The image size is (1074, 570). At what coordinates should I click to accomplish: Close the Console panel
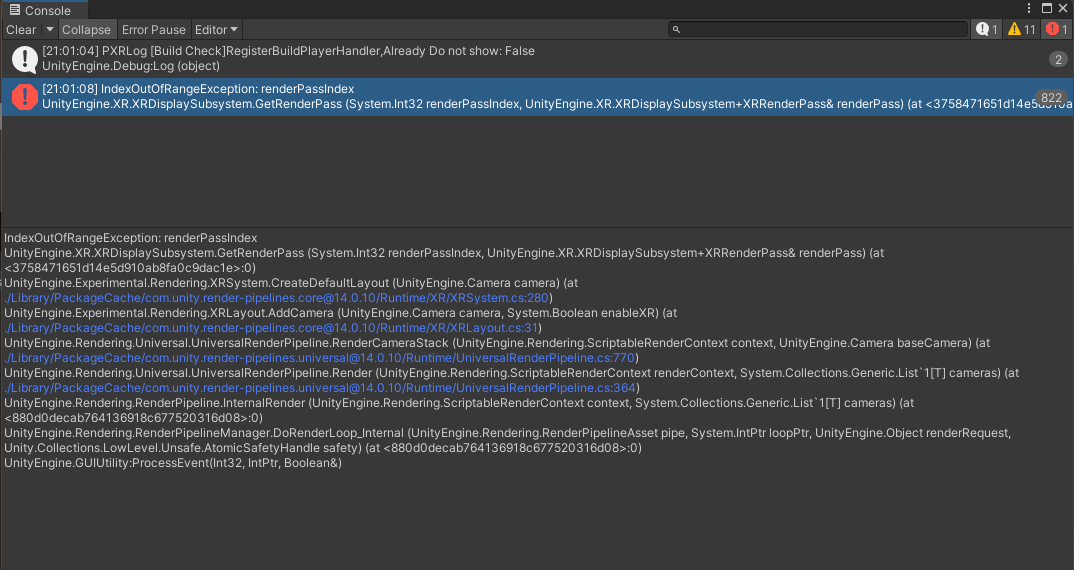[x=1063, y=8]
